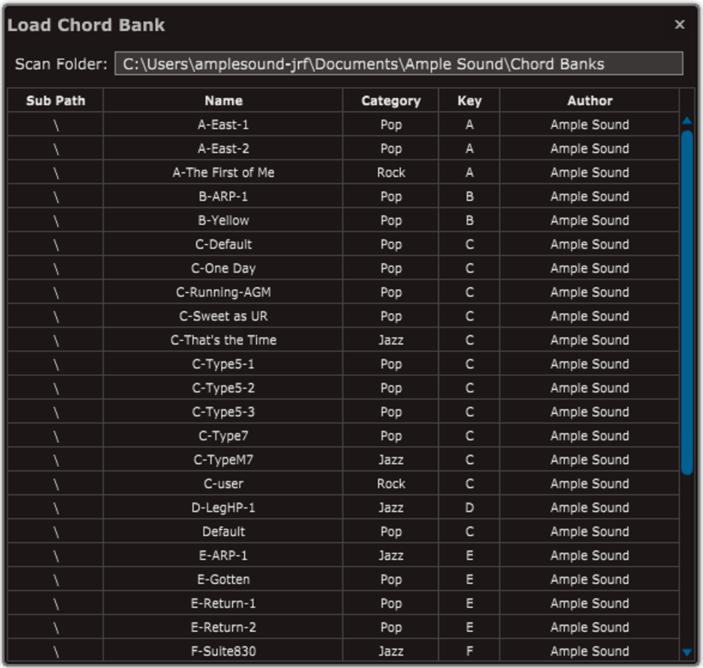703x668 pixels.
Task: Close the Load Chord Bank dialog
Action: coord(679,24)
